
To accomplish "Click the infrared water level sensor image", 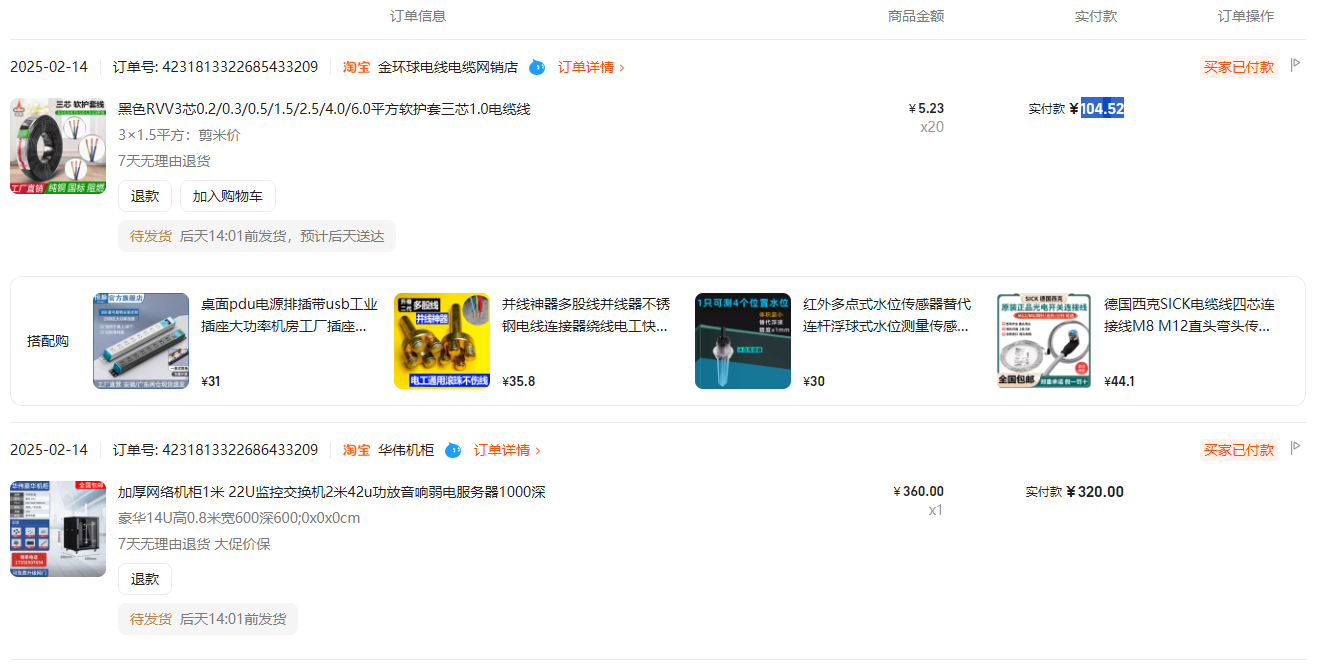I will pos(743,341).
